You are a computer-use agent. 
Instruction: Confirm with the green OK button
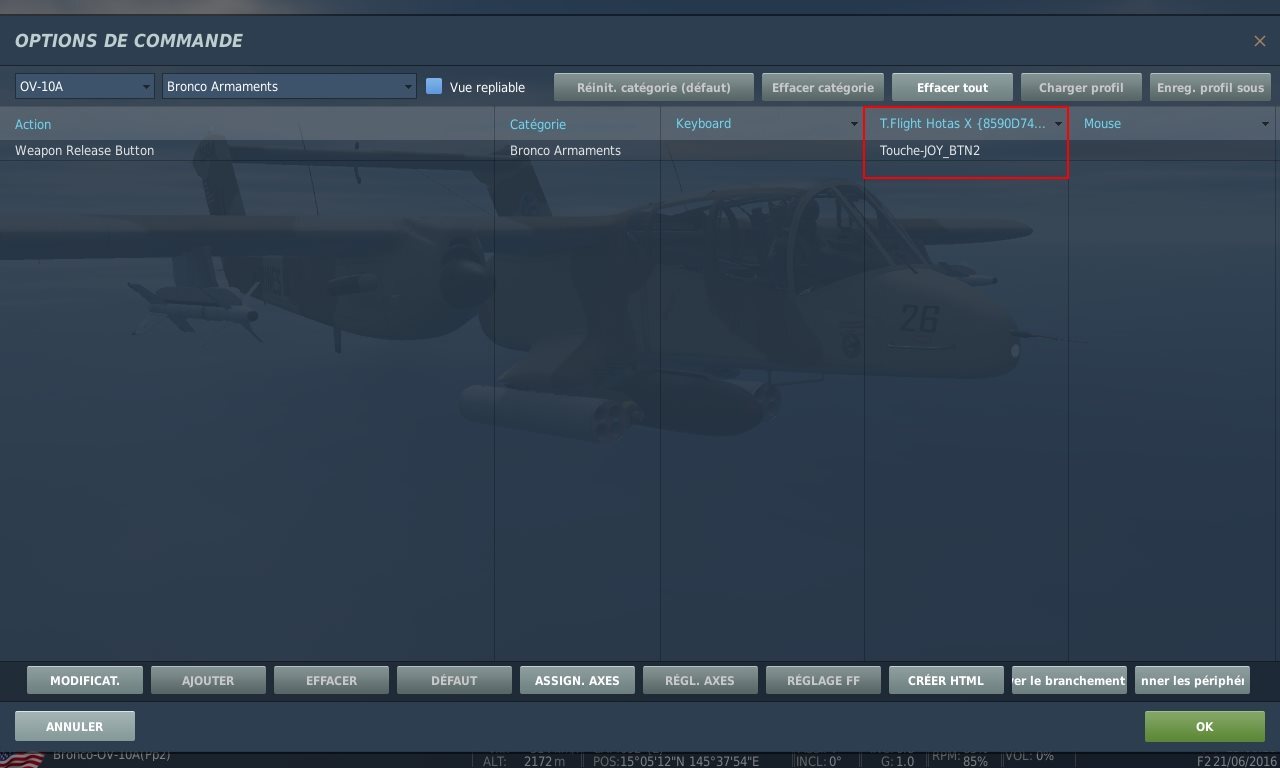tap(1205, 726)
